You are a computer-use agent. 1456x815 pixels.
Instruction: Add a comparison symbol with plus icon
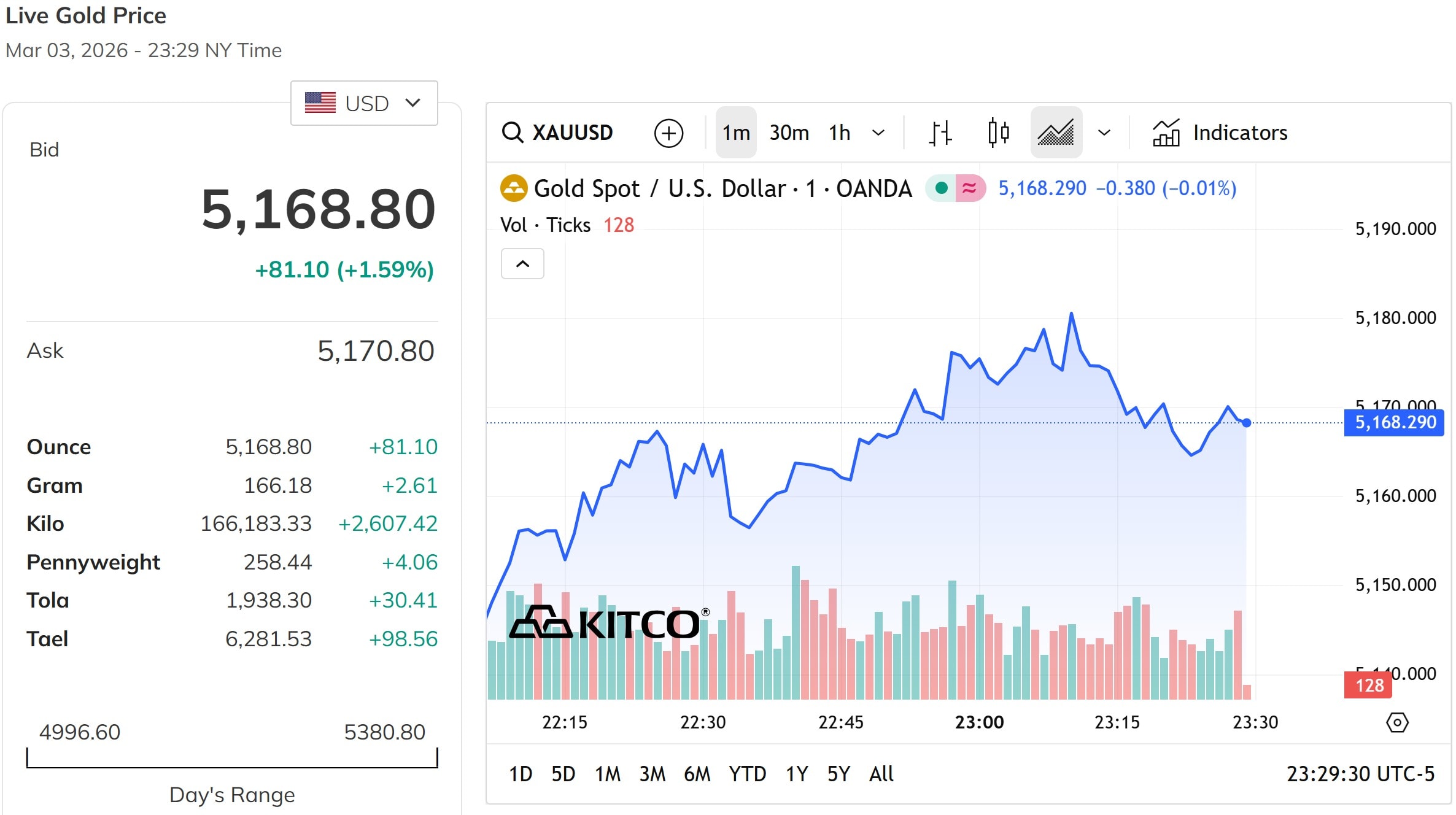click(x=668, y=133)
